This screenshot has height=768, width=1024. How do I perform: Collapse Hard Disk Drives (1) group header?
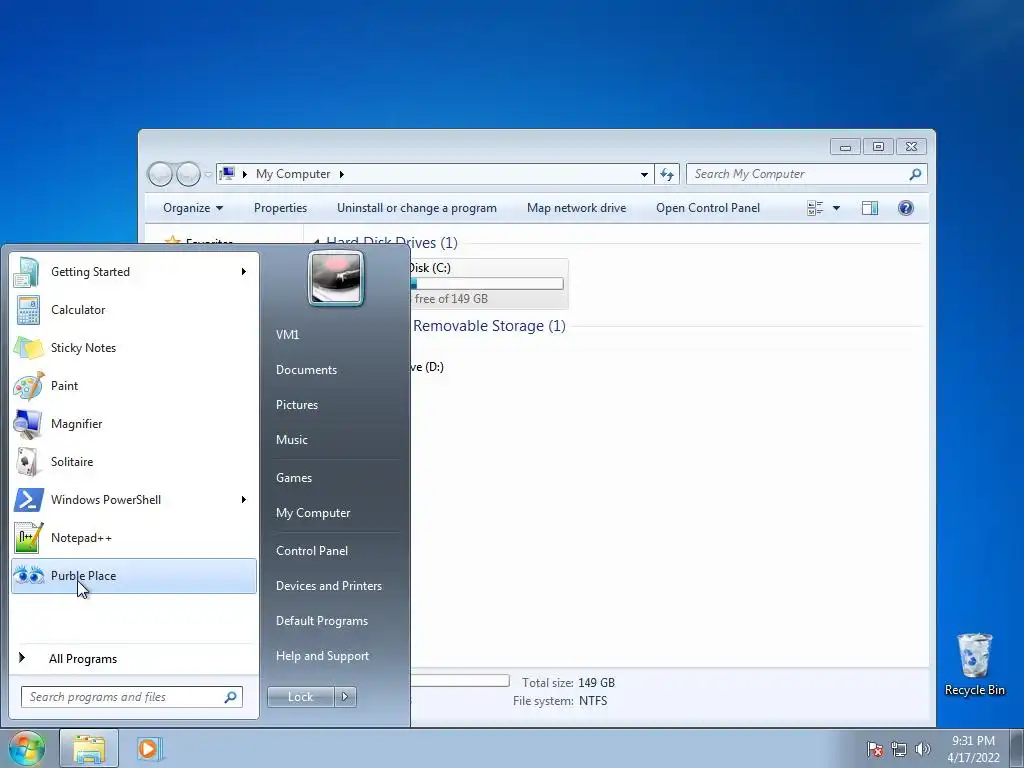[392, 243]
